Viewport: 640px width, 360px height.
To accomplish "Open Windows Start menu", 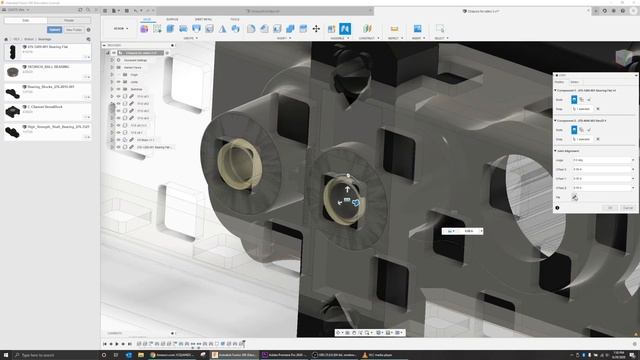I will point(6,355).
